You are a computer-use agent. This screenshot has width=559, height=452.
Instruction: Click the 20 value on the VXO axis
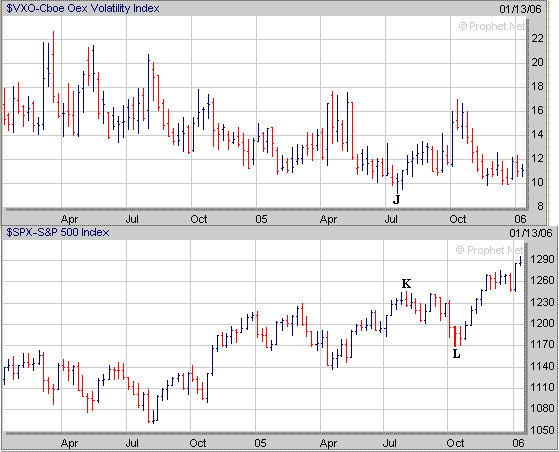coord(537,62)
